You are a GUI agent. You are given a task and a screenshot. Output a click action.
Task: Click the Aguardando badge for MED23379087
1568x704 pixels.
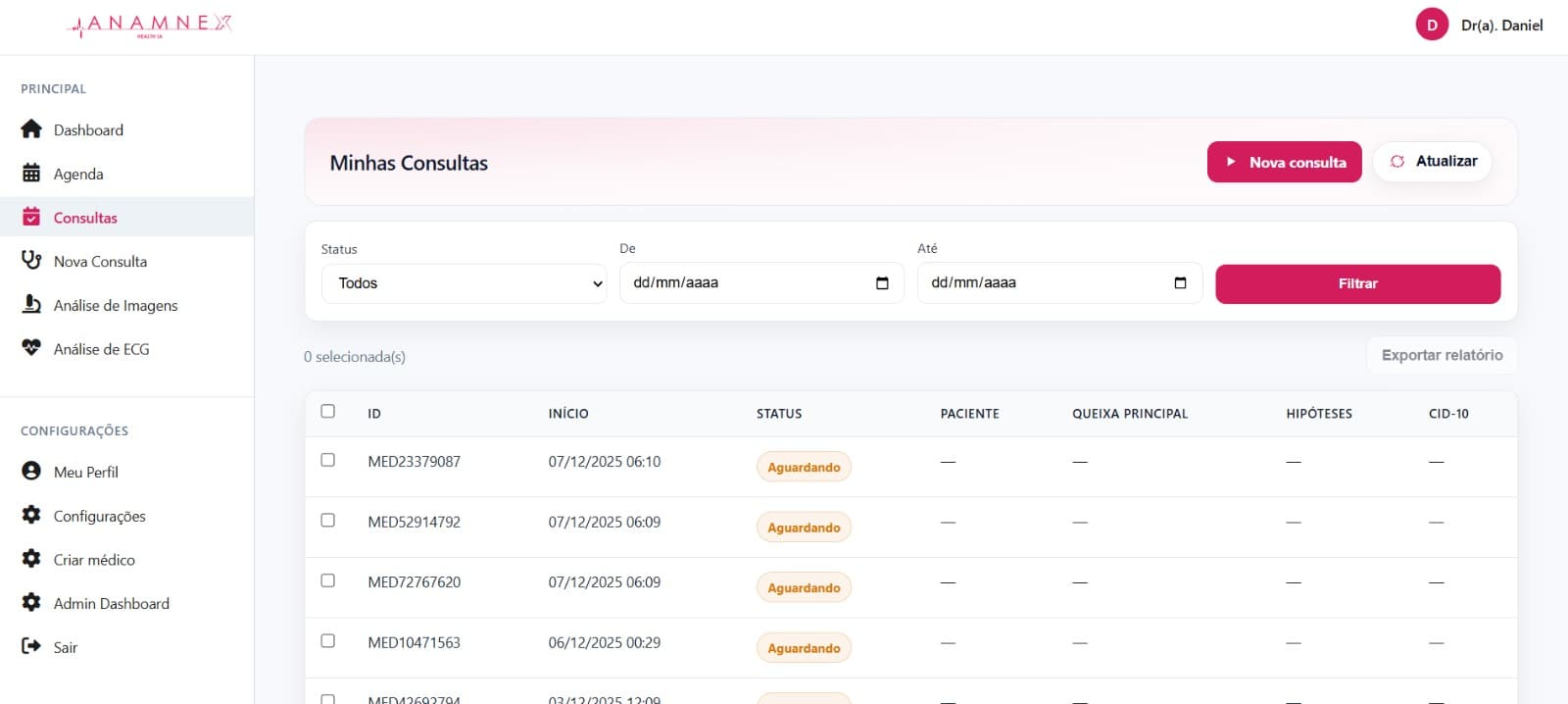[804, 467]
